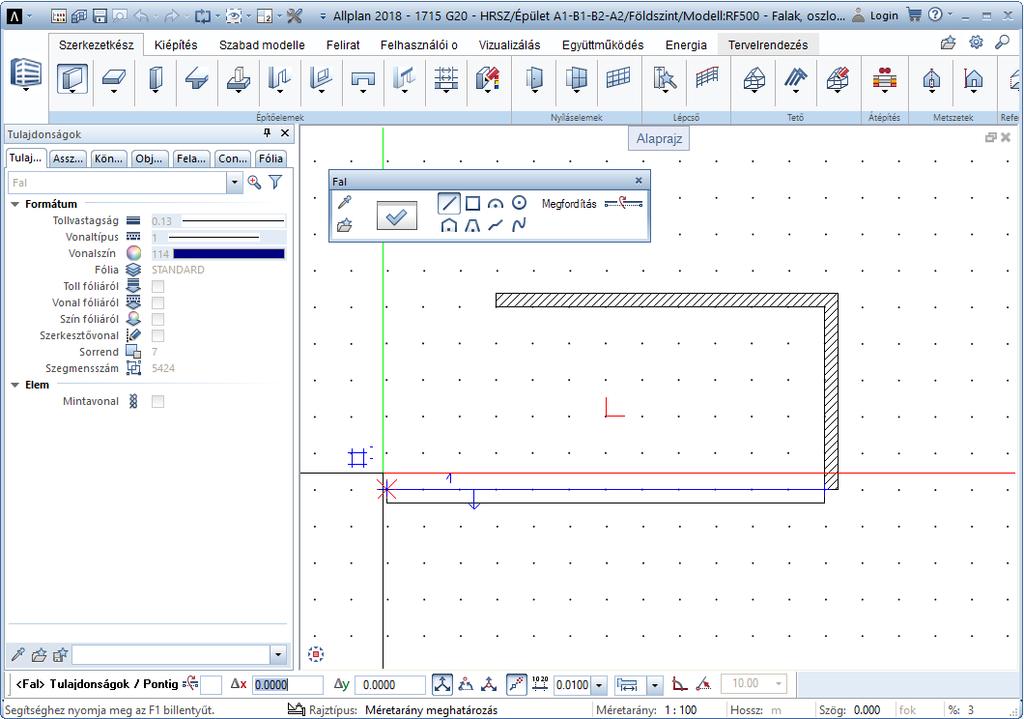Toggle the Toll fóliáról checkbox

[x=157, y=286]
